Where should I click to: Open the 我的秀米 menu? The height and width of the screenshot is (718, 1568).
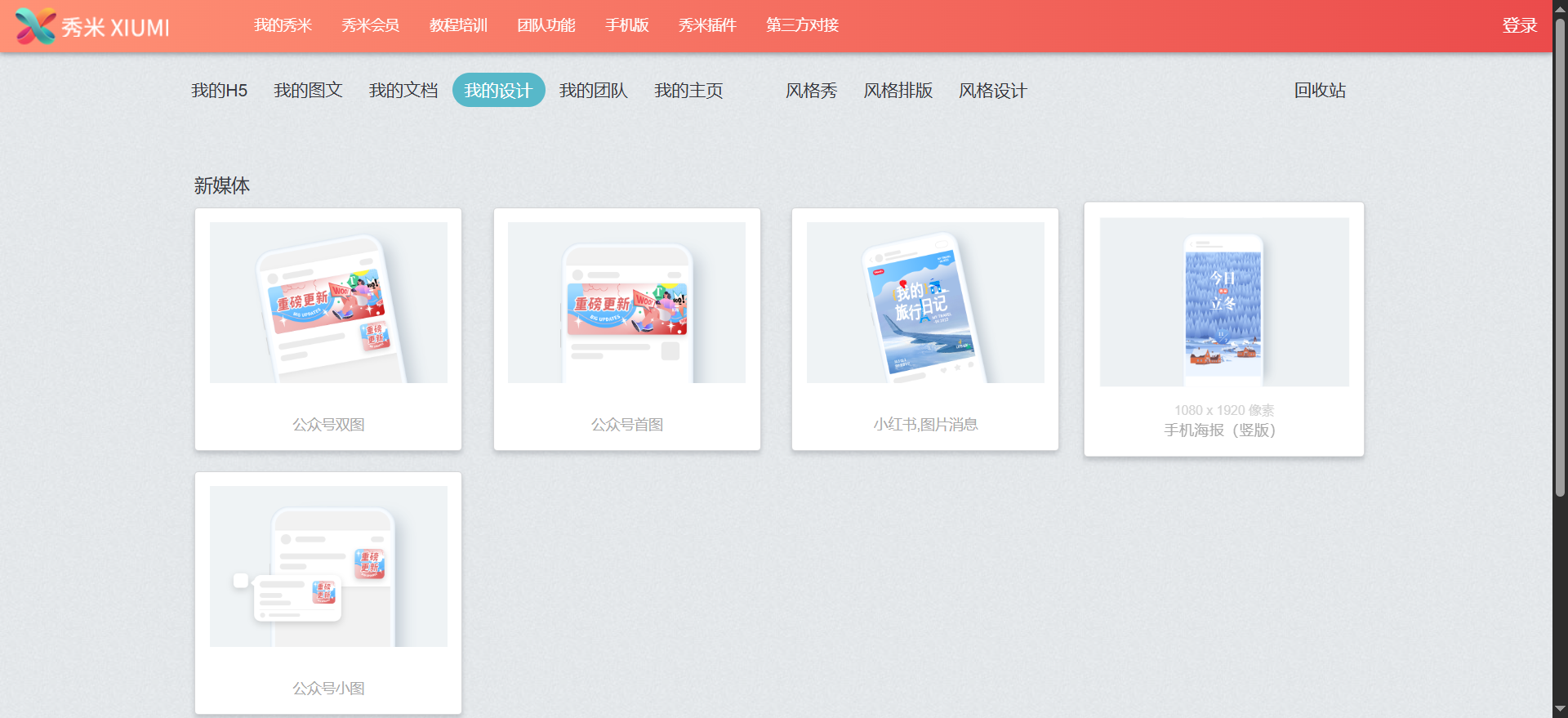point(283,25)
